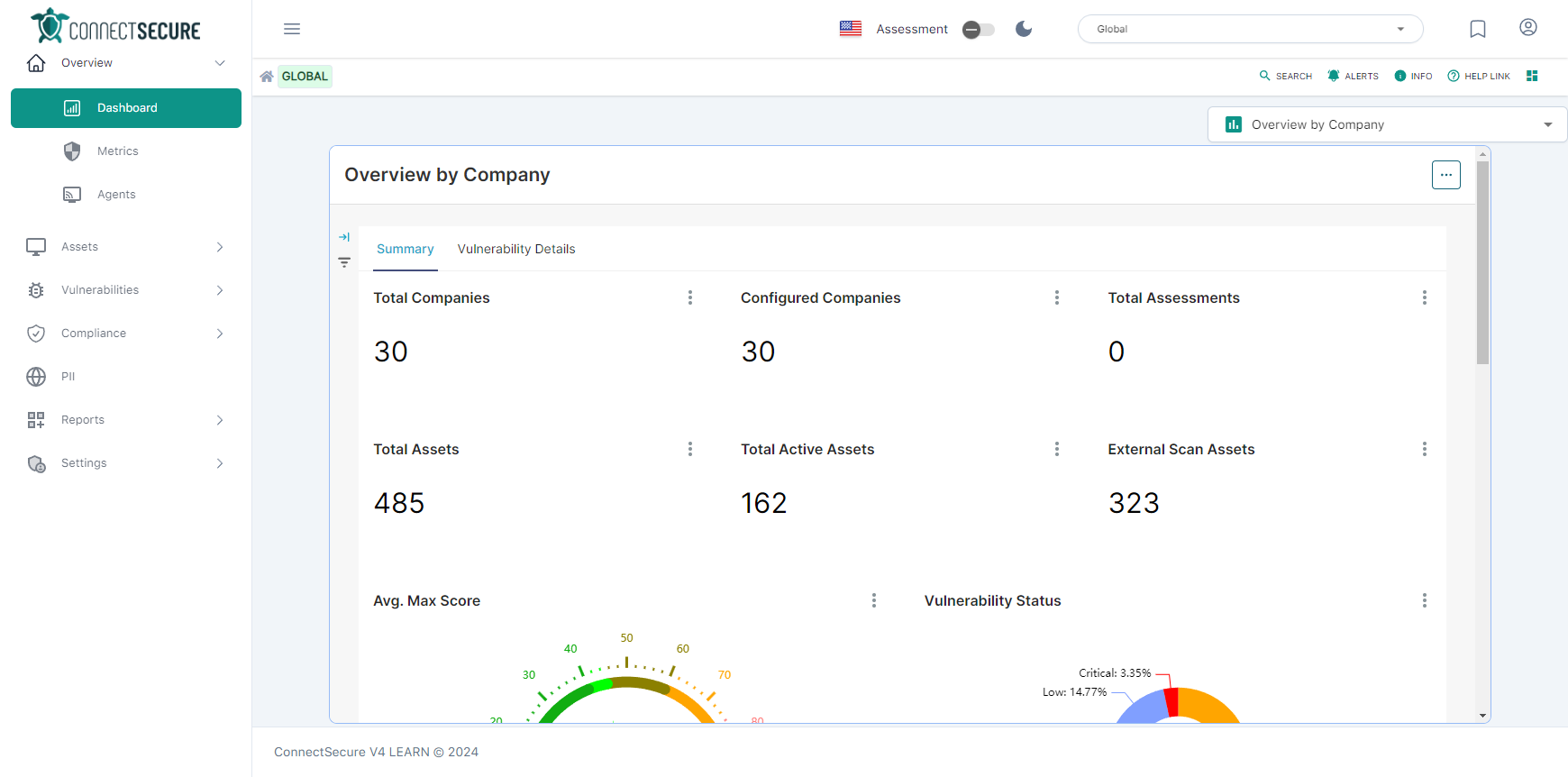Click the Alerts bell icon

[1334, 76]
